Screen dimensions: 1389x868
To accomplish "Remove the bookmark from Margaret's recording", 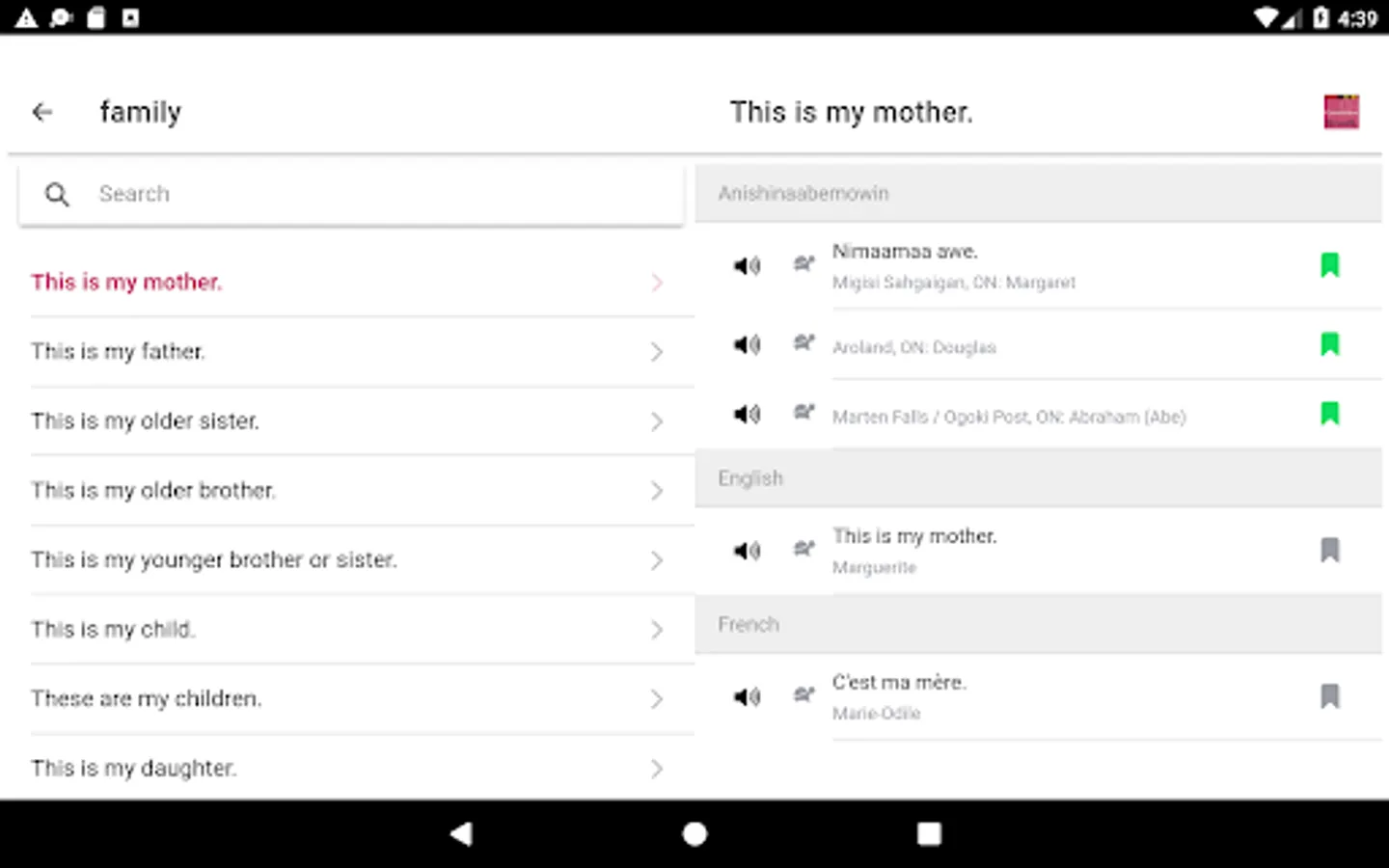I will coord(1329,265).
